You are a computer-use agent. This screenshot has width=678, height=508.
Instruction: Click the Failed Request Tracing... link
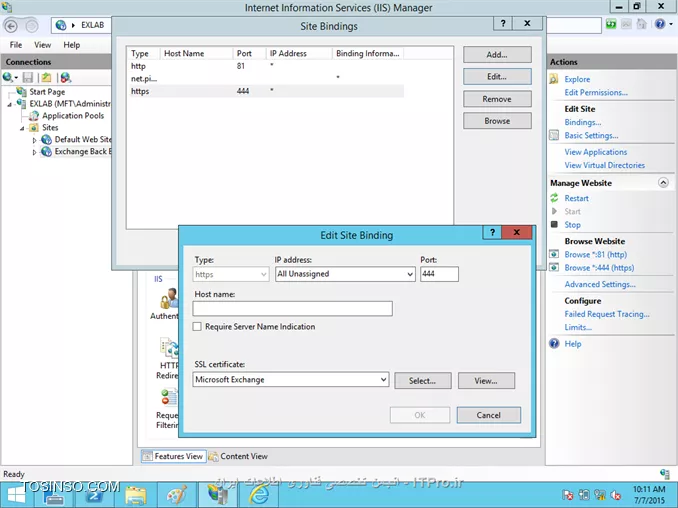(x=607, y=314)
